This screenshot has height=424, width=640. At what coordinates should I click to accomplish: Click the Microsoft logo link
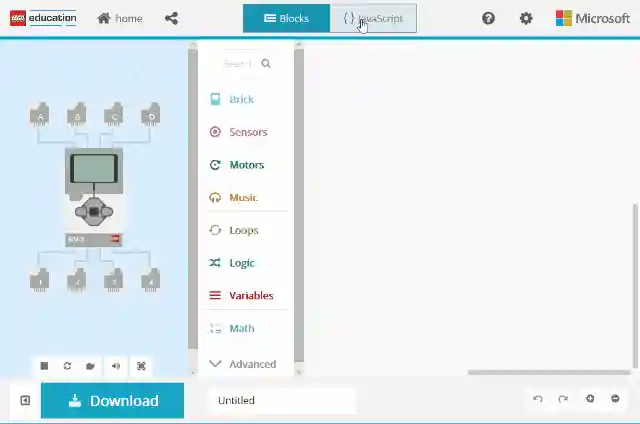(x=593, y=18)
